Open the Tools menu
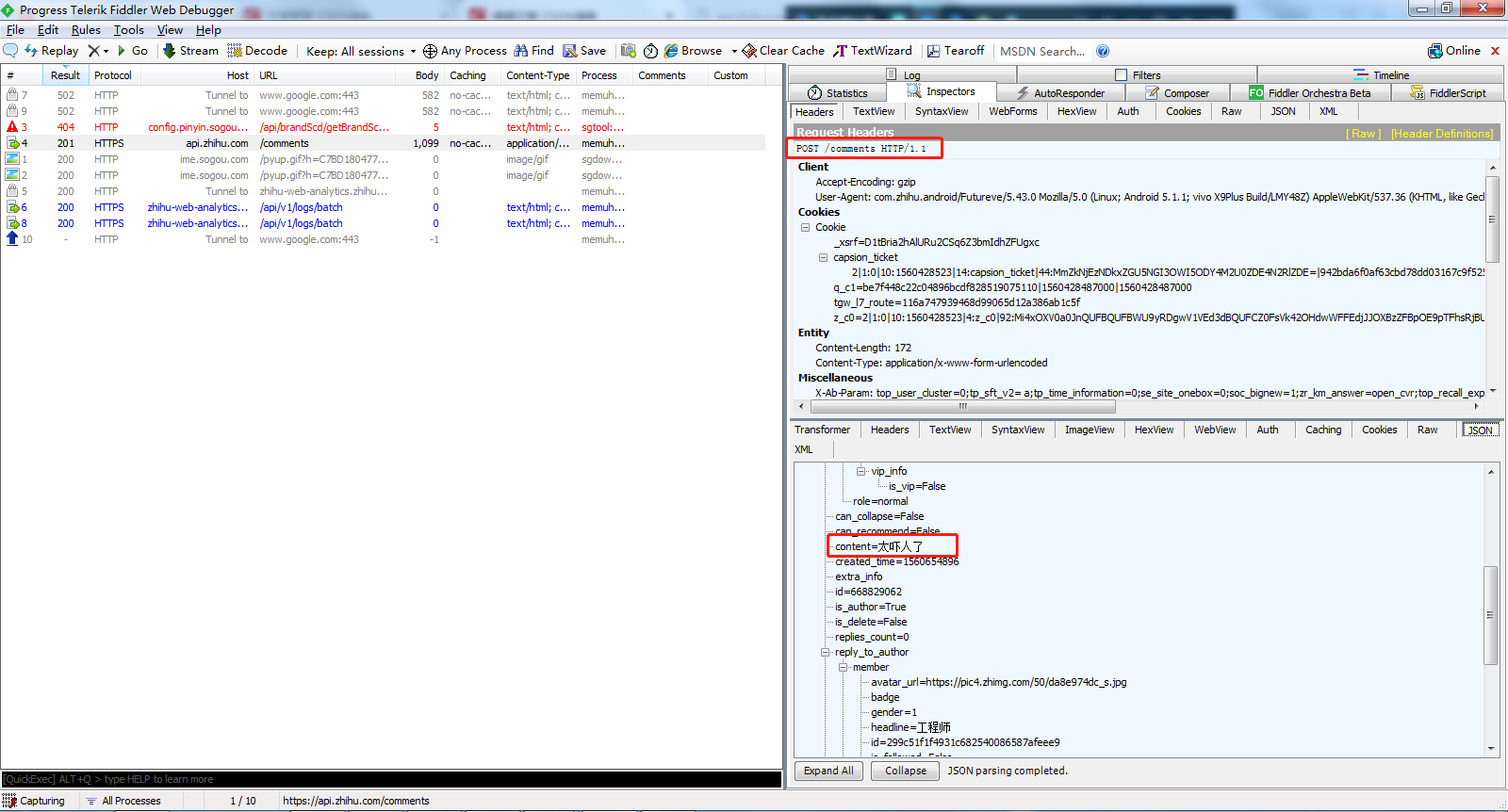This screenshot has height=812, width=1508. [x=129, y=30]
